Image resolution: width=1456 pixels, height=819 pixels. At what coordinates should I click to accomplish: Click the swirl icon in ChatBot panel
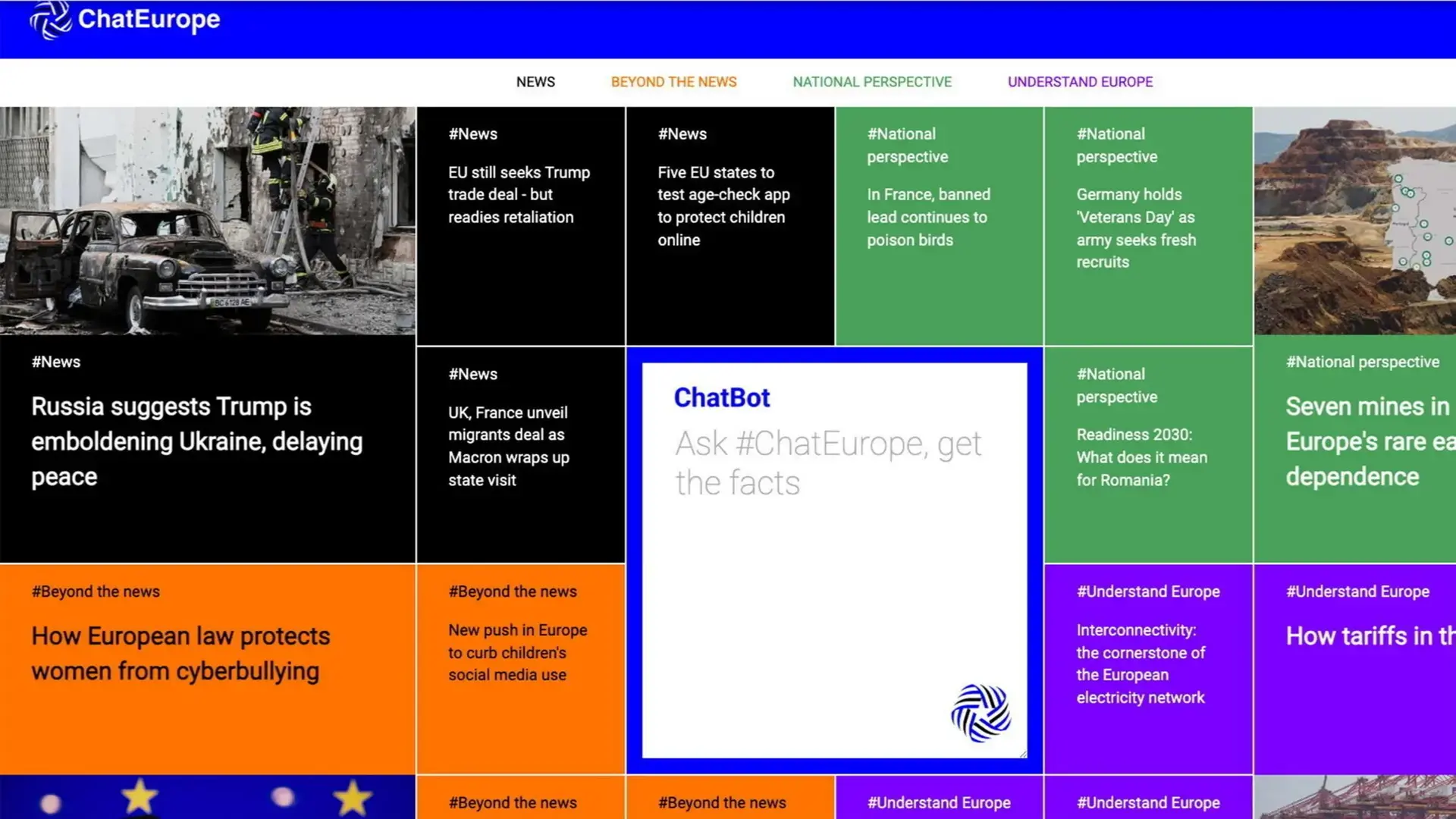[981, 713]
